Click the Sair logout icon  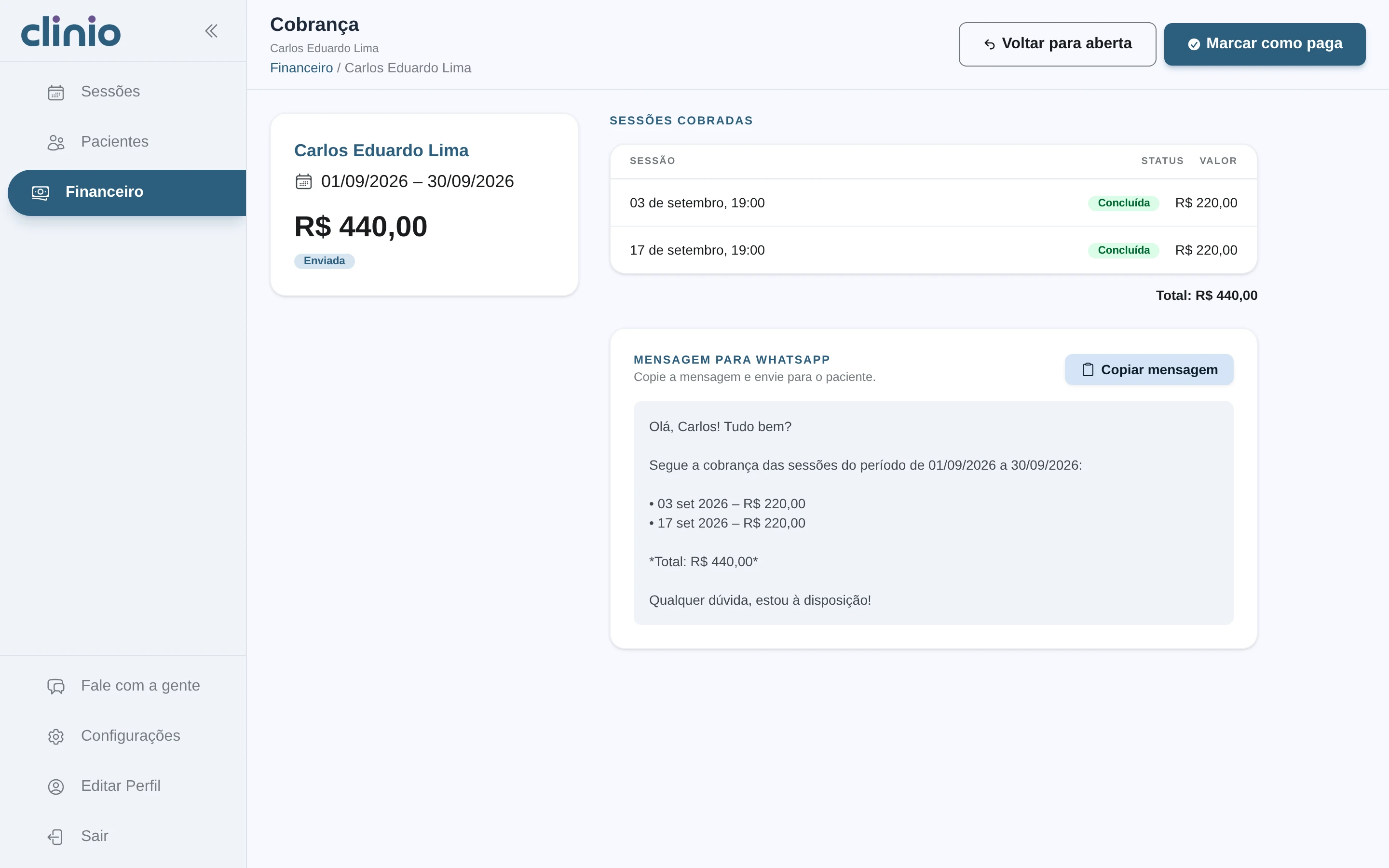pos(55,837)
